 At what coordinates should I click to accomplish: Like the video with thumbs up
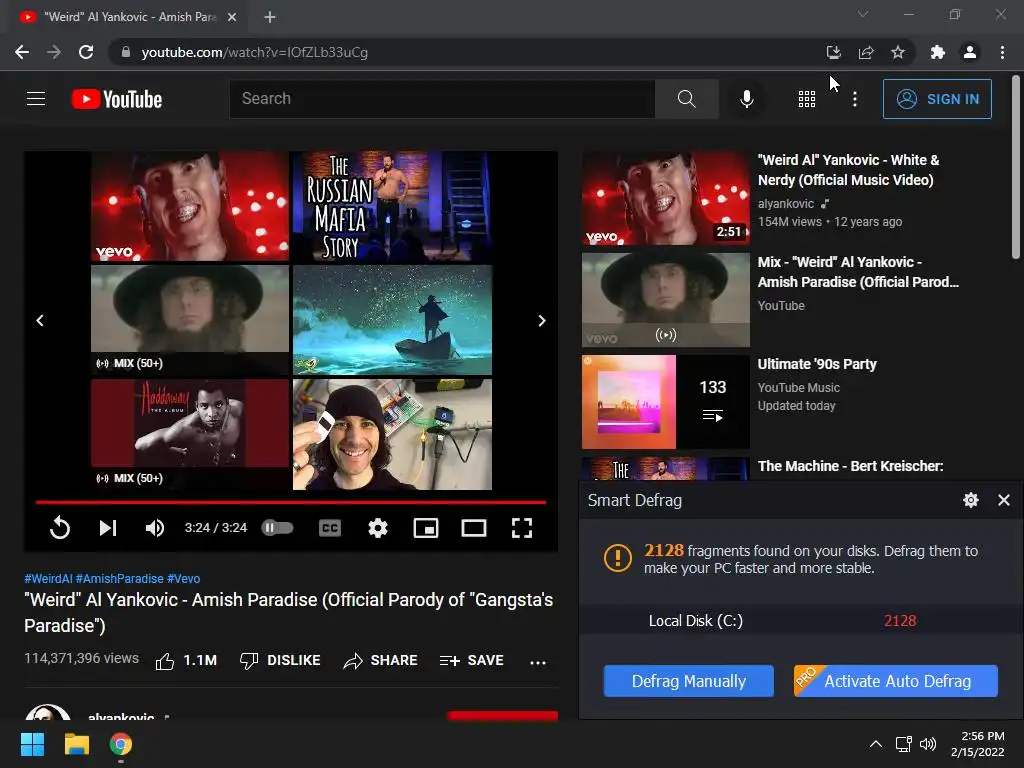[x=185, y=661]
